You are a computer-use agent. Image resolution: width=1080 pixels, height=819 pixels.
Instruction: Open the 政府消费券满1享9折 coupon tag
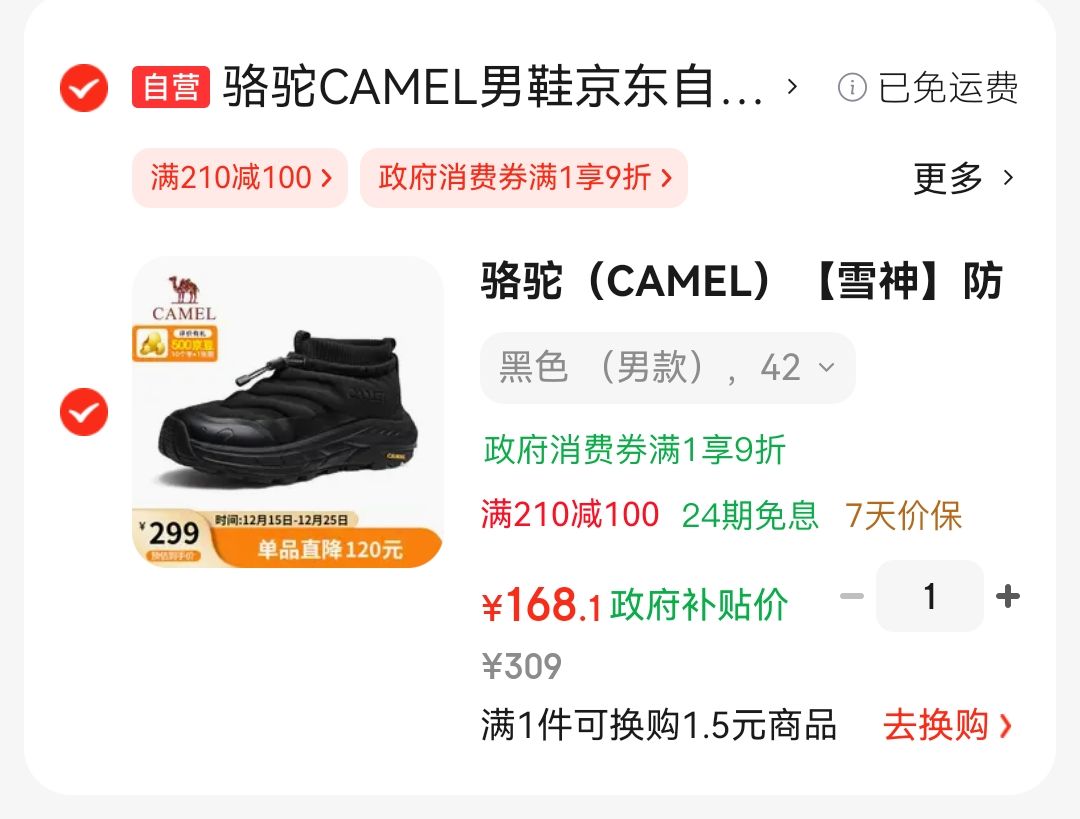pyautogui.click(x=523, y=178)
